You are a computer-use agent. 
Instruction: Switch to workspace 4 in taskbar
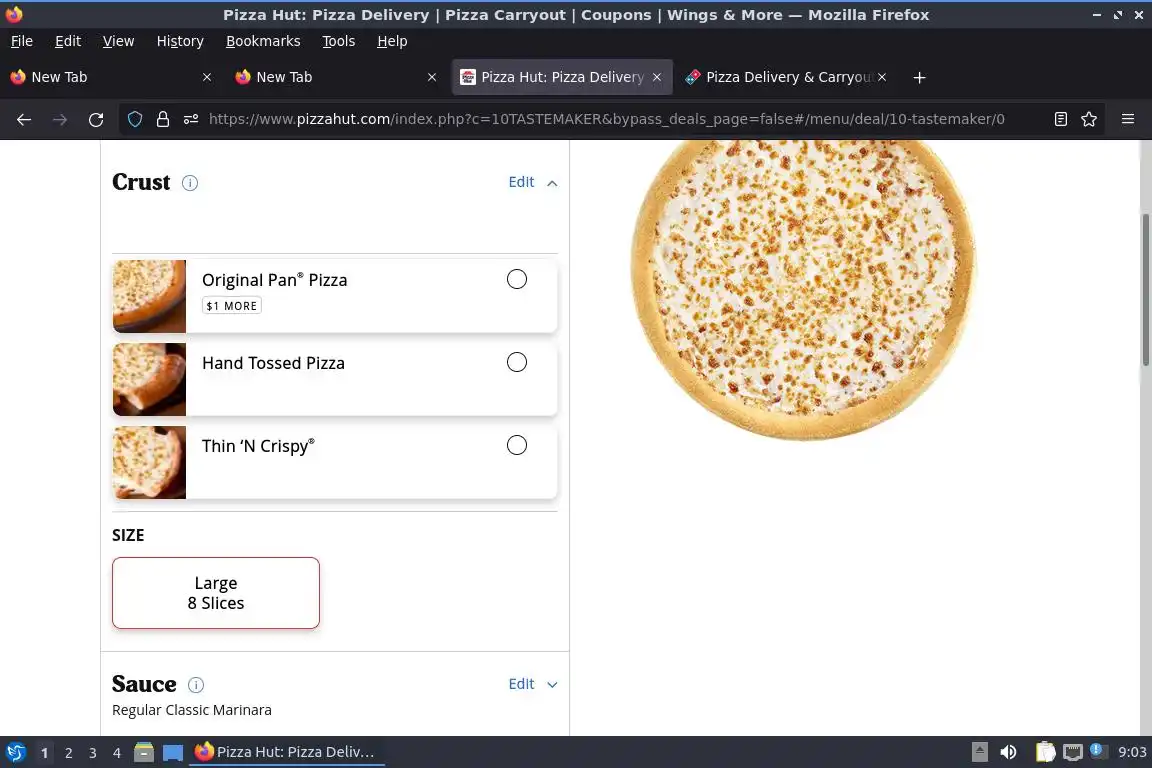[117, 753]
